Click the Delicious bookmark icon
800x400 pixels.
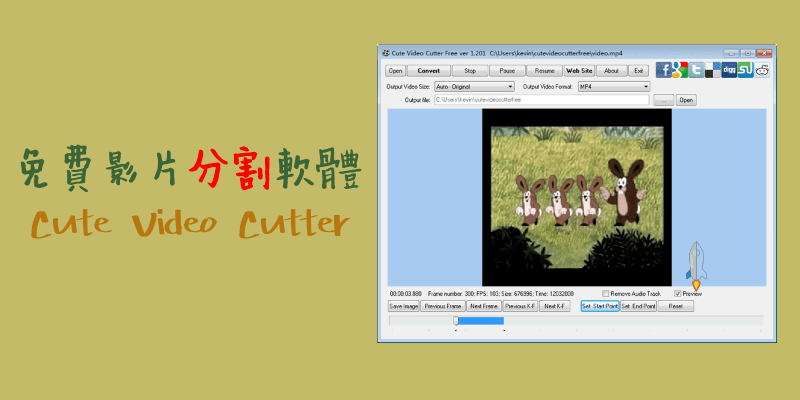711,70
